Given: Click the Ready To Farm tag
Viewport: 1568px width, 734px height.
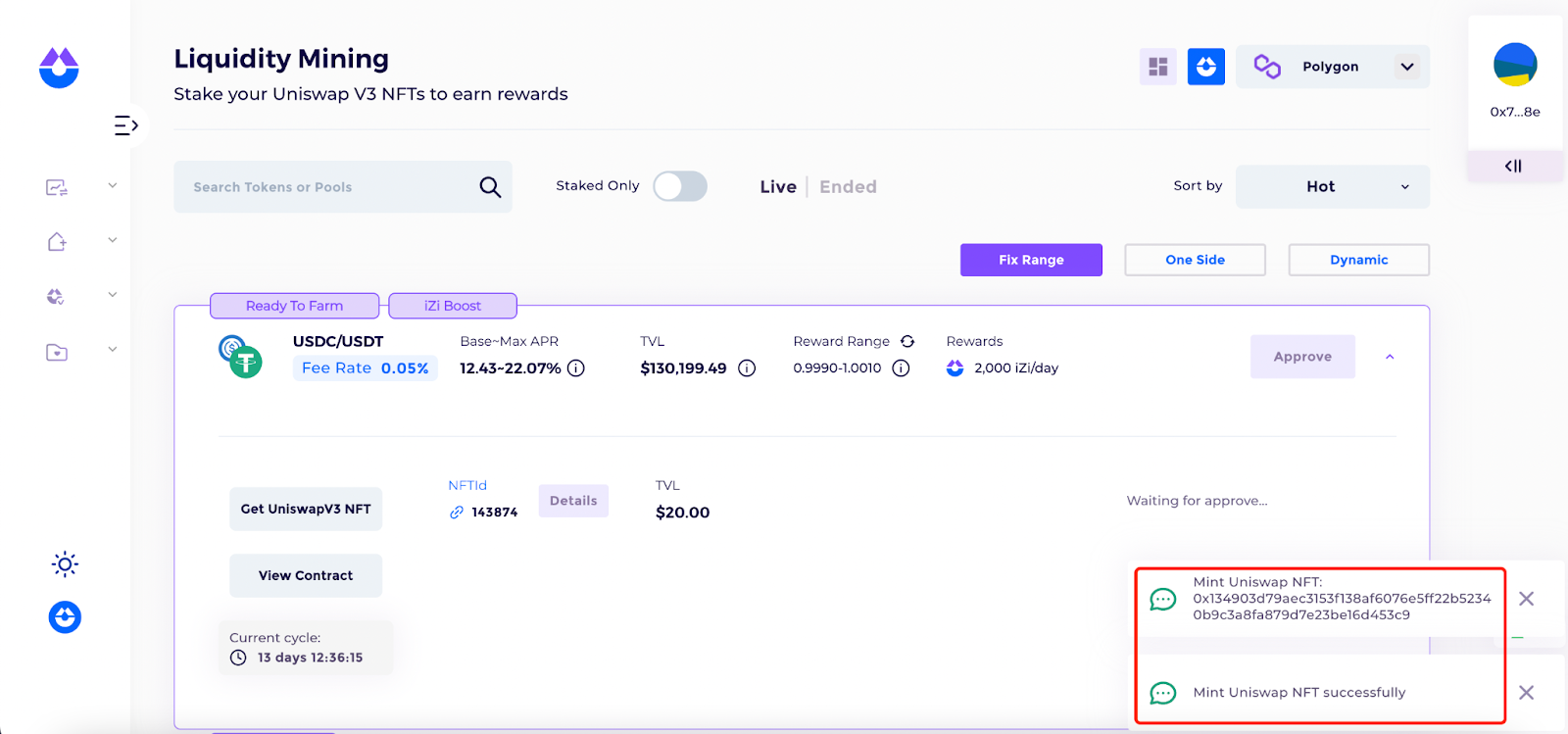Looking at the screenshot, I should [x=294, y=306].
